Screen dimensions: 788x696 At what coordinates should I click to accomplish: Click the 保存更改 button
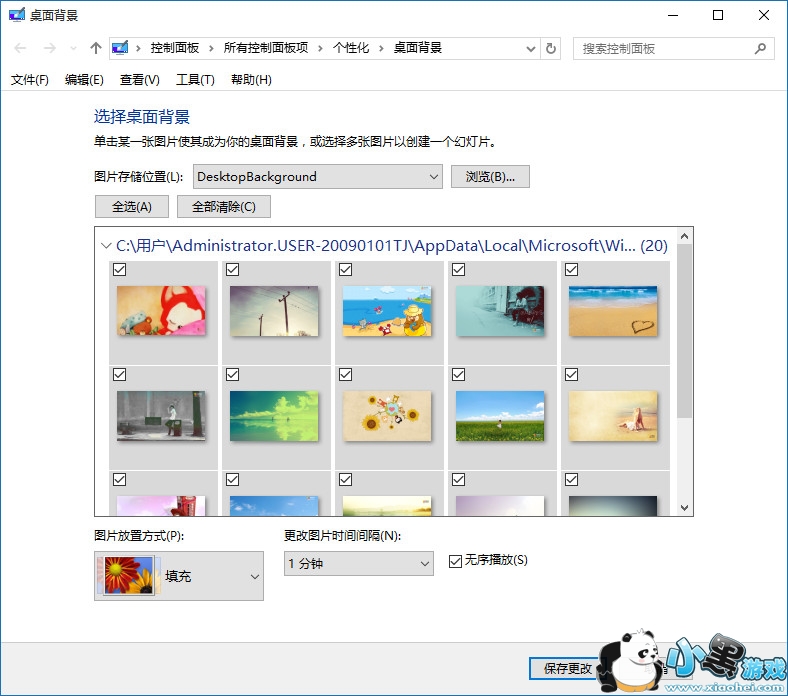point(568,668)
